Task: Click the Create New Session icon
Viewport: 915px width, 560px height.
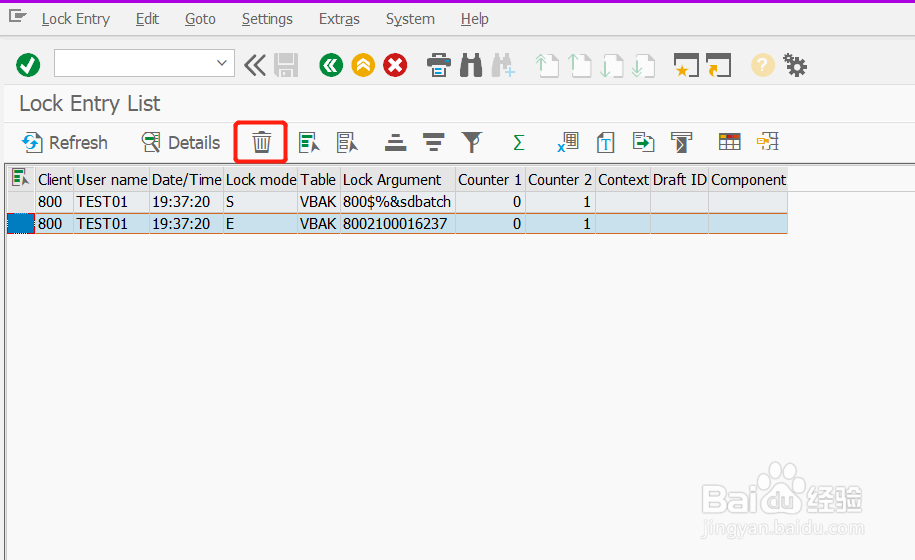Action: 686,65
